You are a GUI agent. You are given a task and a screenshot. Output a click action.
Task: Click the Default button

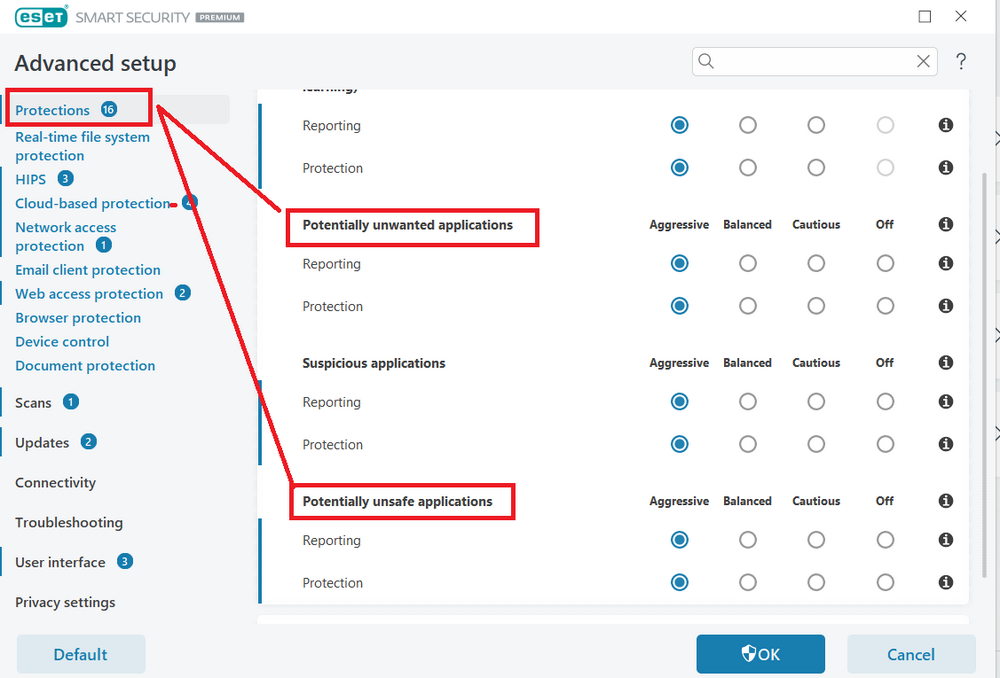click(x=81, y=654)
